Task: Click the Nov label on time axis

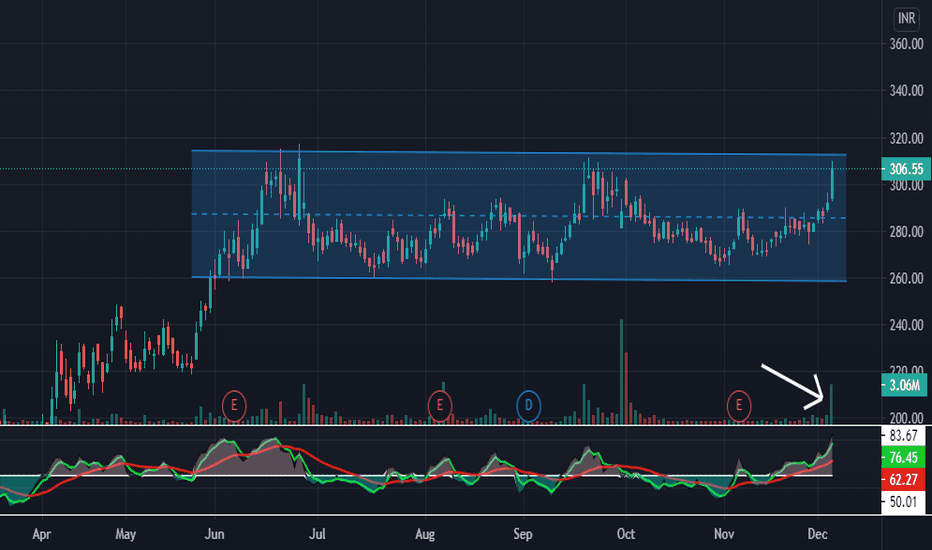Action: pos(724,534)
